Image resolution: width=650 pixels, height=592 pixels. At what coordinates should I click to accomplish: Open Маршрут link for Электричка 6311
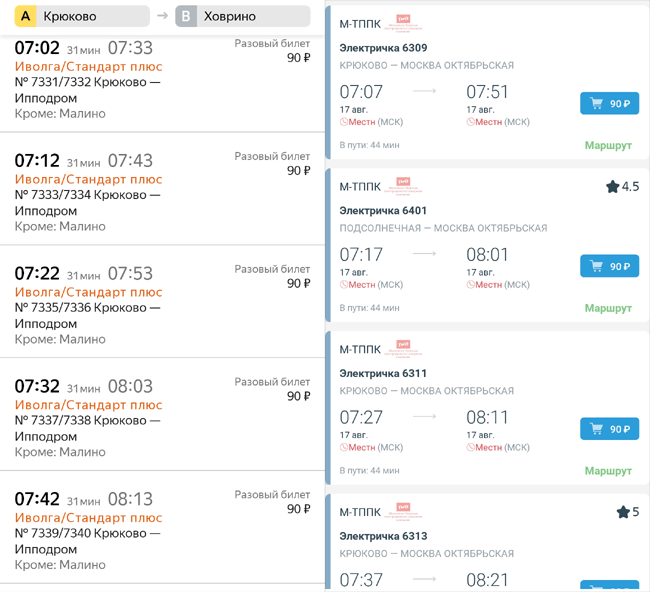coord(608,471)
